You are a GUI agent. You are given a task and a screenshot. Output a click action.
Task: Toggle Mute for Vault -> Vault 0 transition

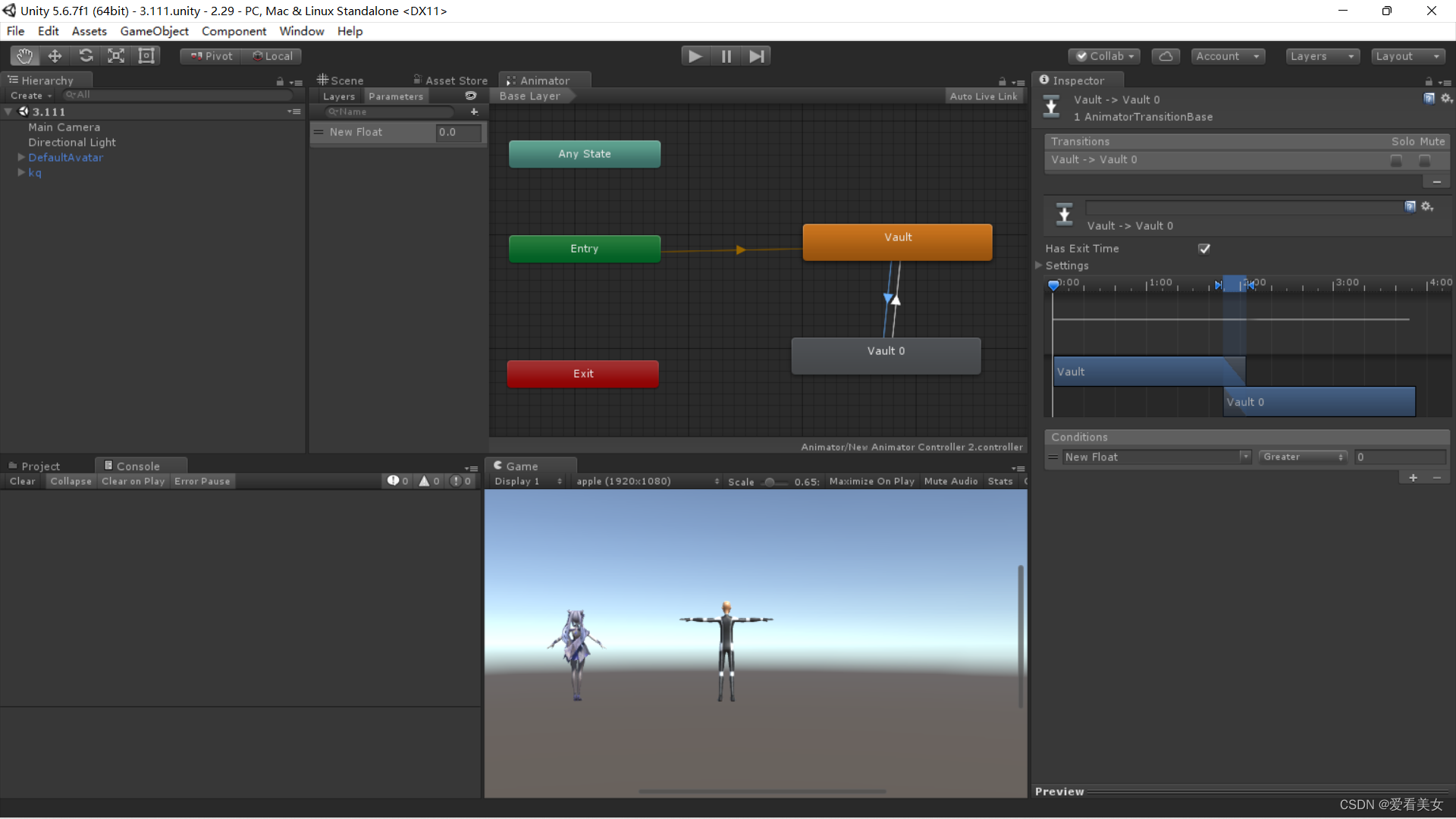pos(1425,161)
